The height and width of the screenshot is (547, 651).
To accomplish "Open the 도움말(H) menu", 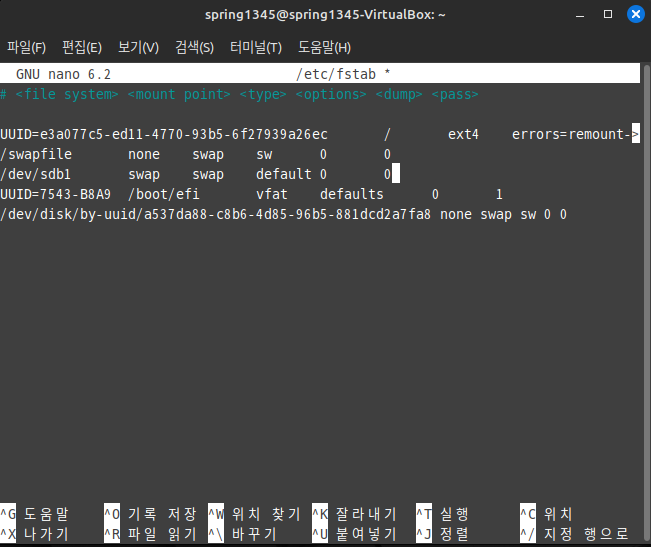I will pyautogui.click(x=324, y=47).
